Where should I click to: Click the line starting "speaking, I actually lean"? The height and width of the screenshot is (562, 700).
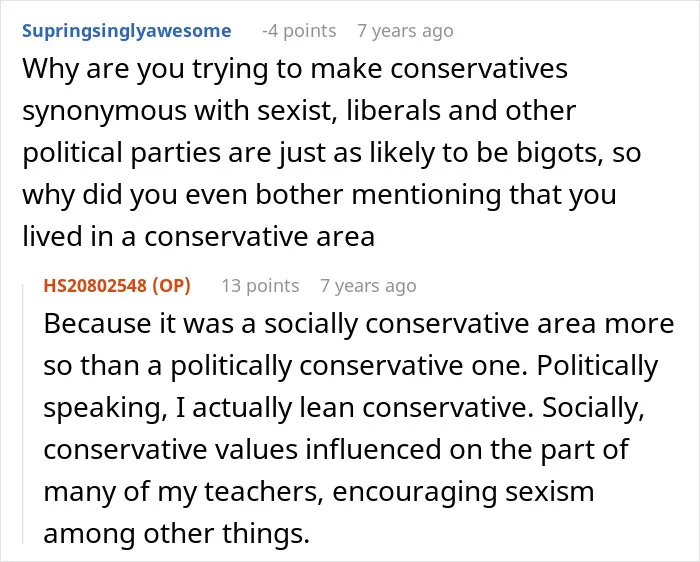[x=344, y=408]
